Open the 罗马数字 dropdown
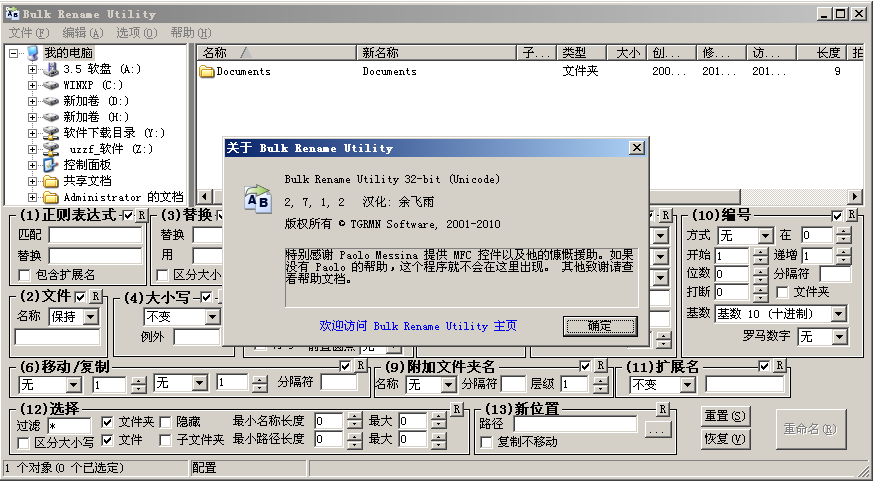Image resolution: width=874 pixels, height=482 pixels. pos(839,337)
